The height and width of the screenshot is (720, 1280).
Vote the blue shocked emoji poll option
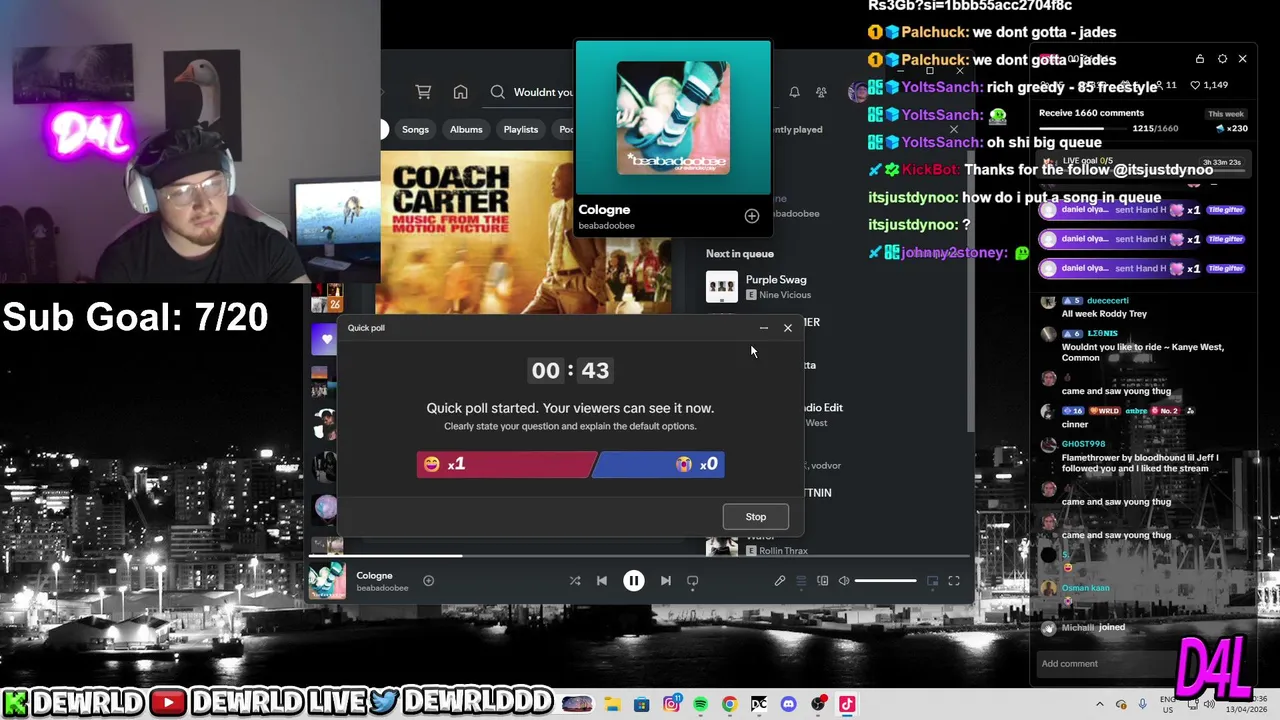660,464
